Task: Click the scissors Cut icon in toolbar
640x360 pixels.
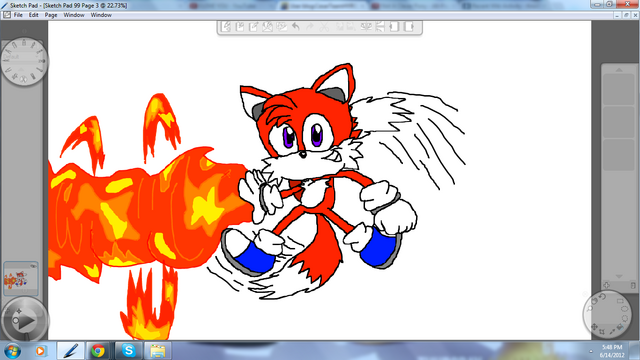Action: [x=324, y=27]
